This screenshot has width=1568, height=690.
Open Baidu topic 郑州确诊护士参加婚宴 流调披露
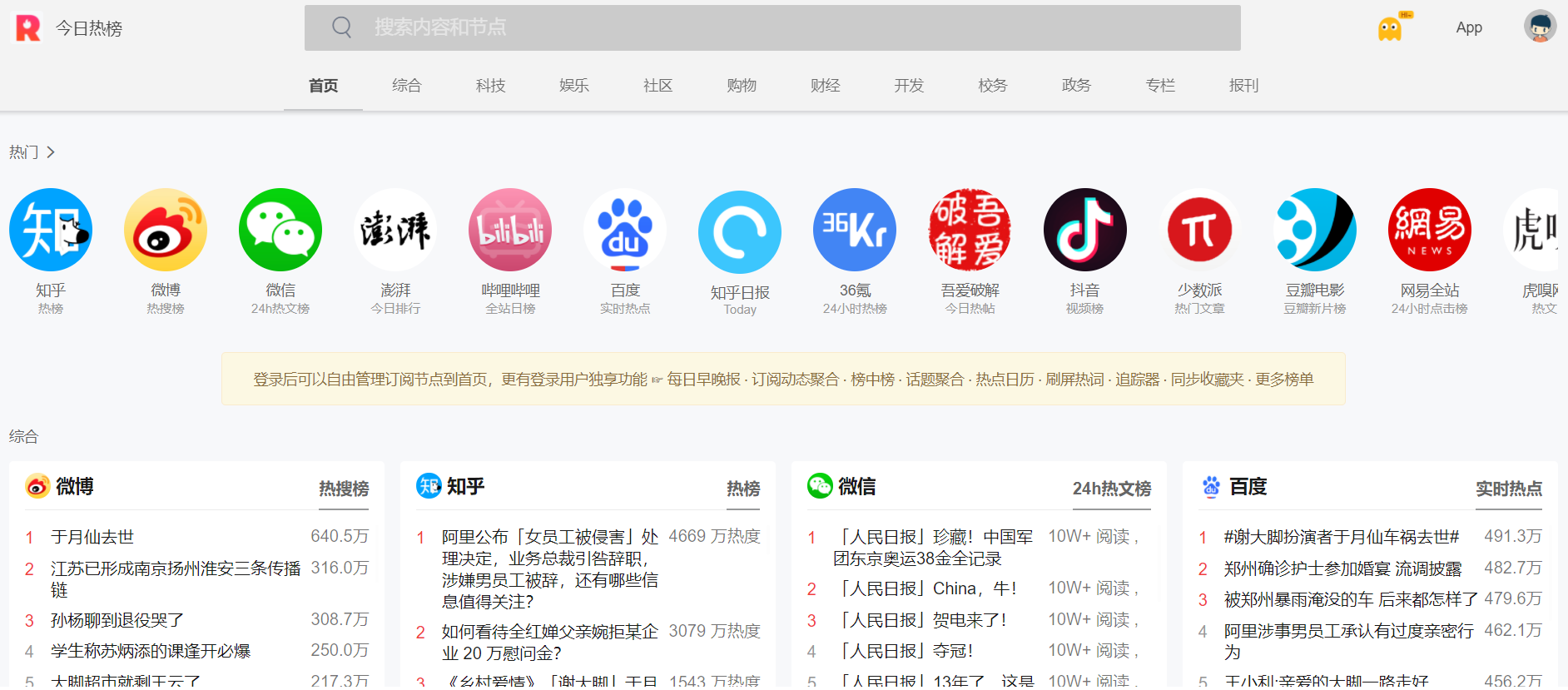[x=1342, y=568]
